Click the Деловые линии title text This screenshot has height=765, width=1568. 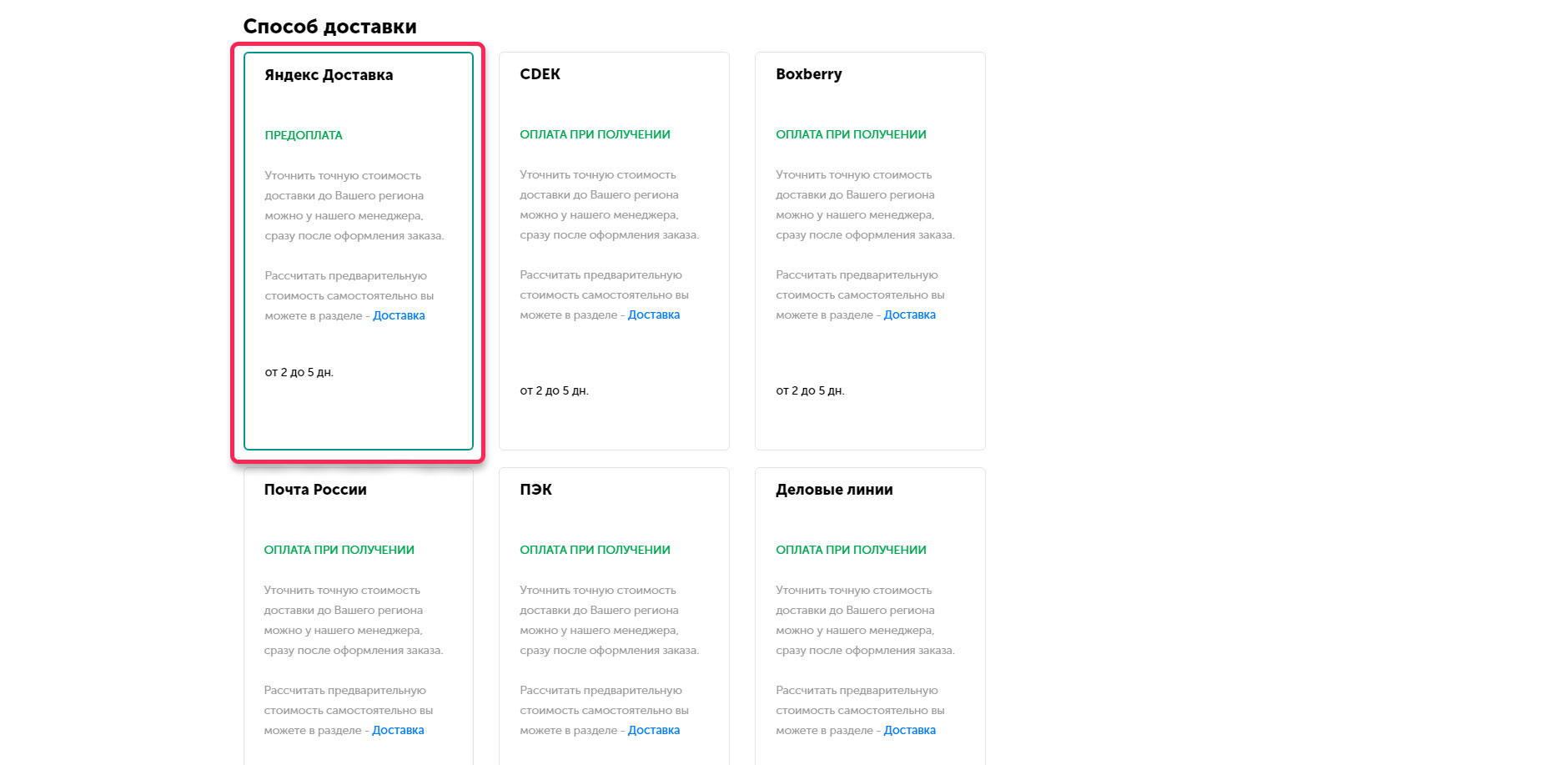(x=834, y=490)
